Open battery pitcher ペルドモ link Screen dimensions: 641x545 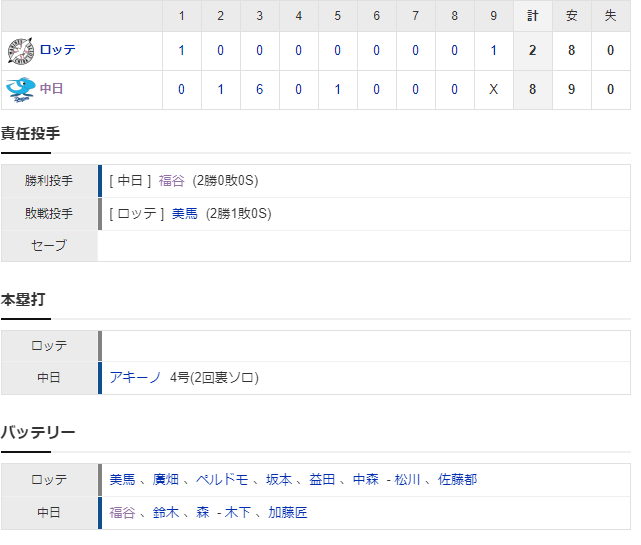(x=222, y=480)
